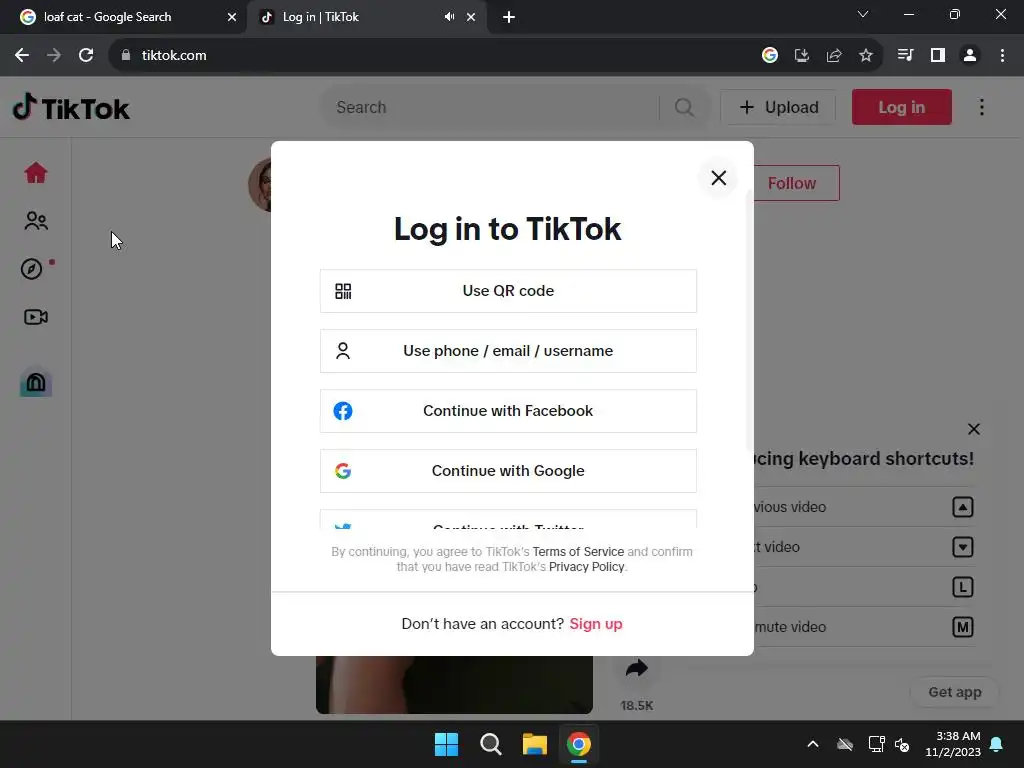View site info lock icon

coord(126,56)
